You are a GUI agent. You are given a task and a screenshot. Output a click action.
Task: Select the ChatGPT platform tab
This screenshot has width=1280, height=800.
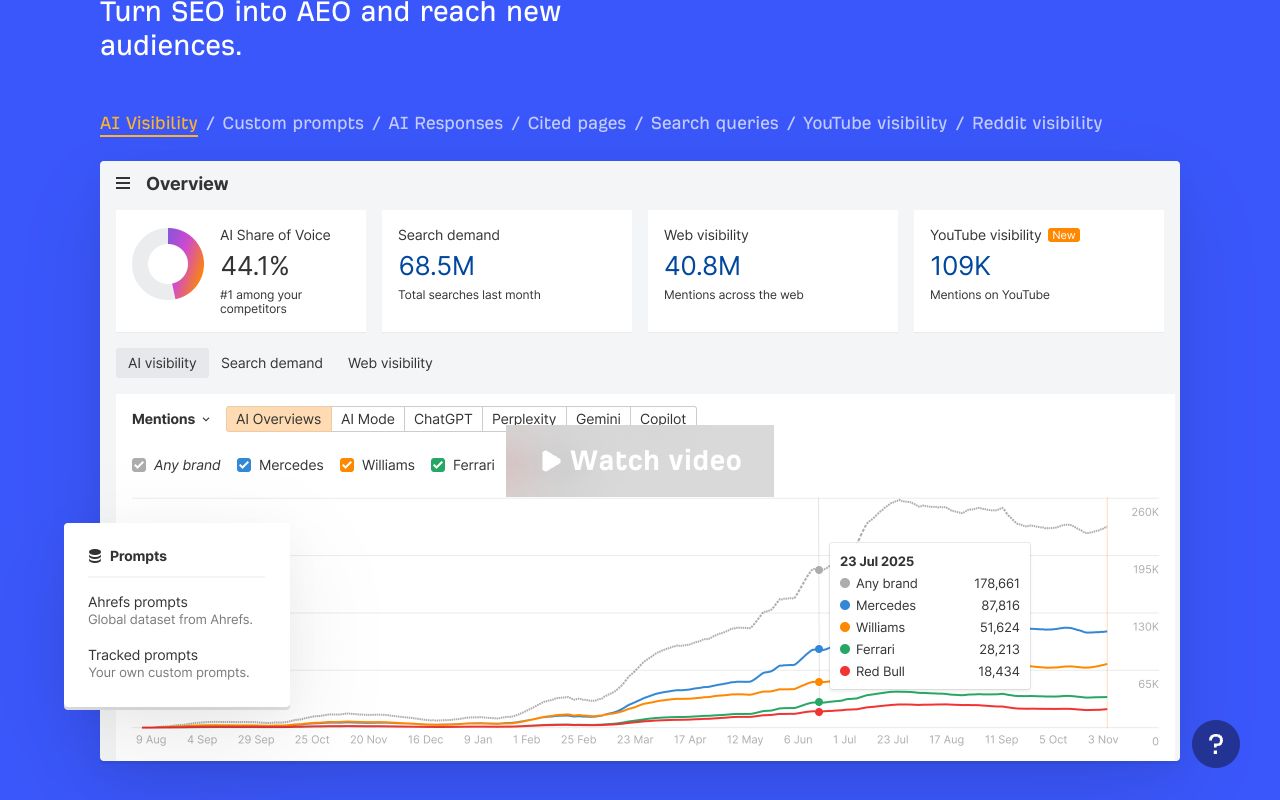tap(443, 419)
